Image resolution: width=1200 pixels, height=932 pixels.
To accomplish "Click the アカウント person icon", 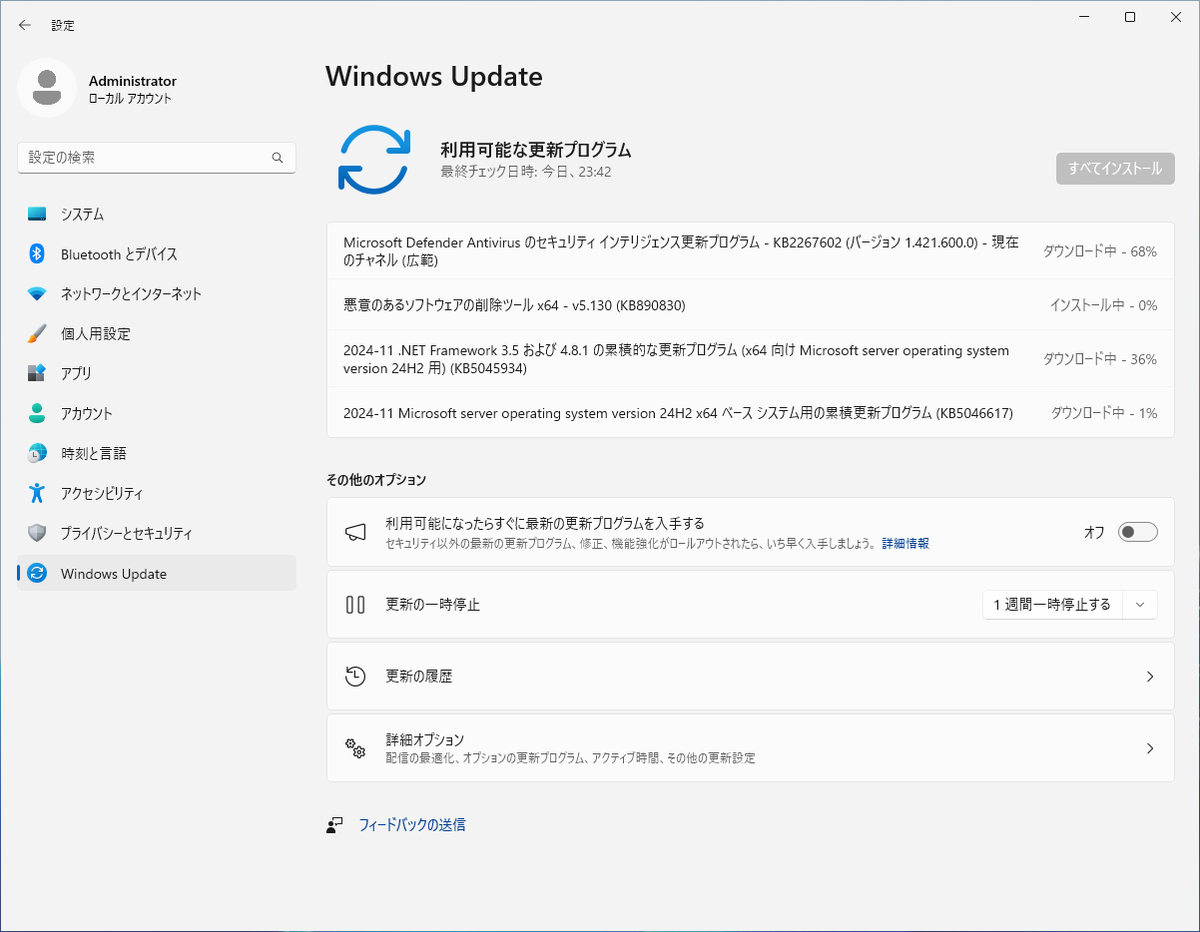I will pyautogui.click(x=37, y=413).
